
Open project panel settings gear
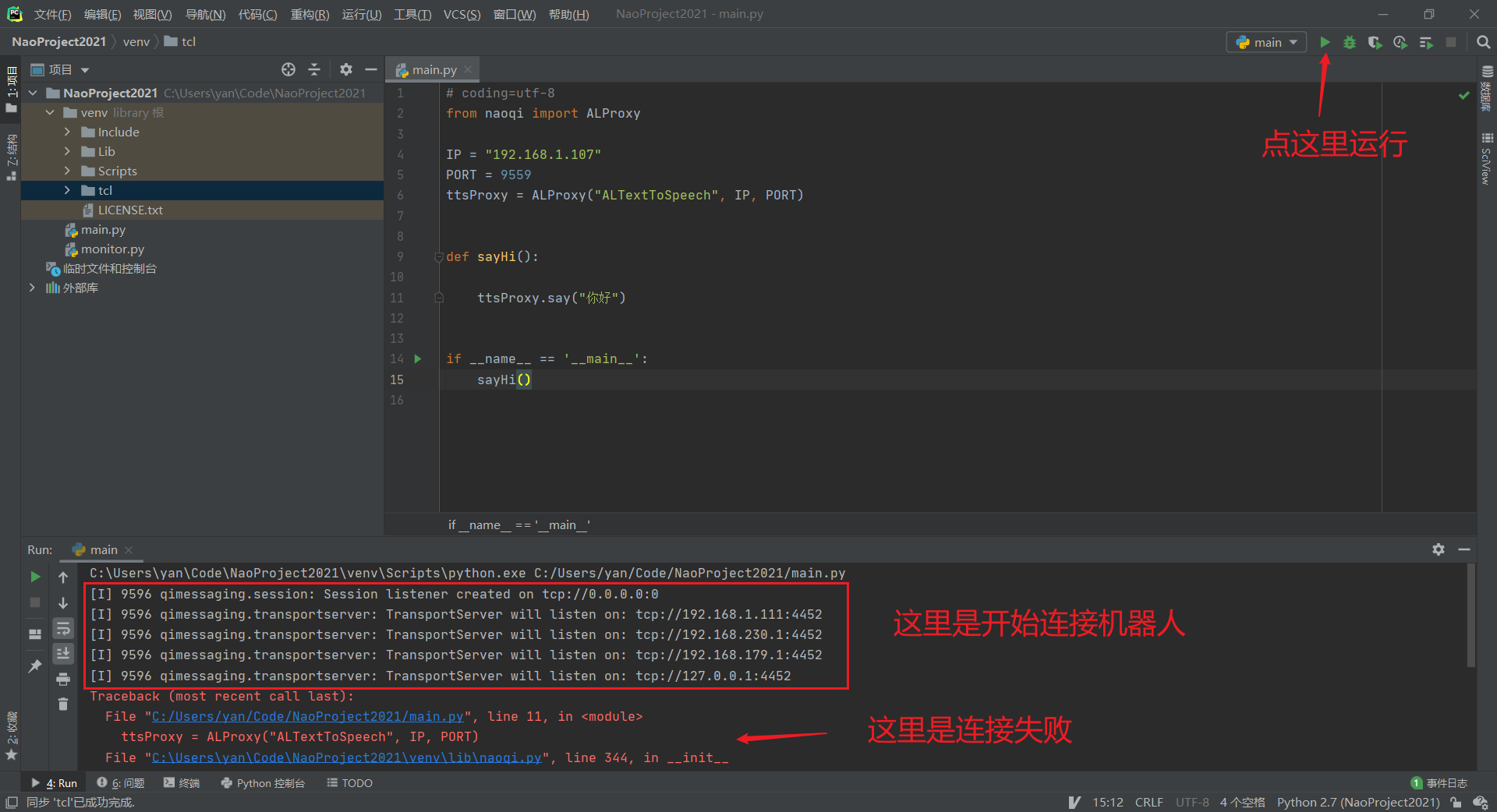coord(346,69)
